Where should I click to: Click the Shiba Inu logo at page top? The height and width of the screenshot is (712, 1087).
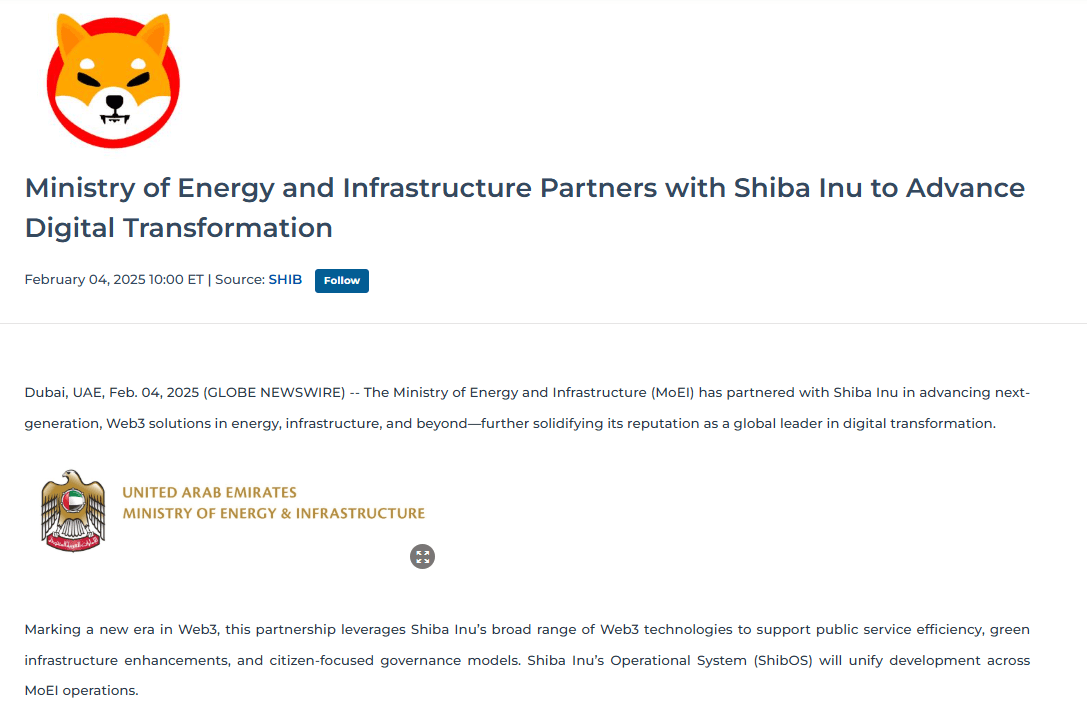(x=113, y=80)
